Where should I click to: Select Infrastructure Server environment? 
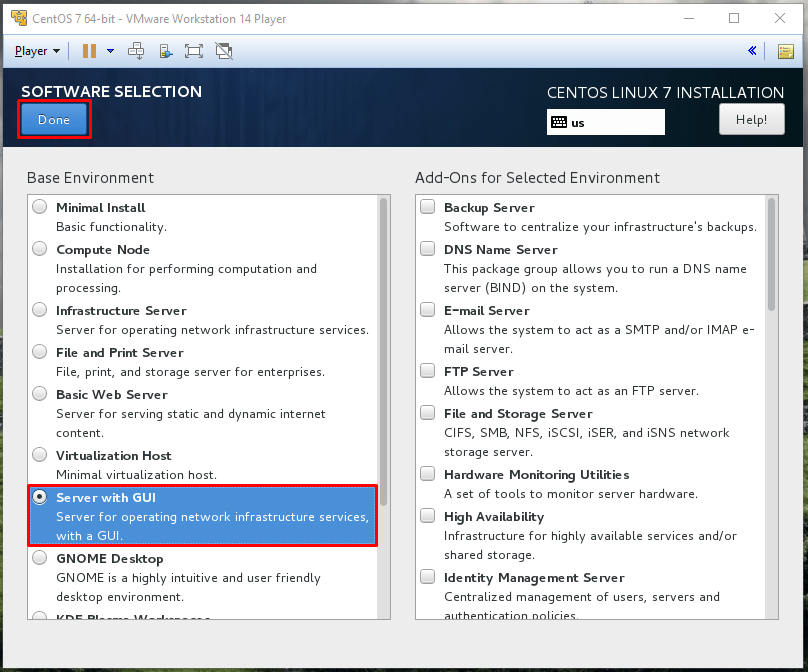(x=40, y=310)
